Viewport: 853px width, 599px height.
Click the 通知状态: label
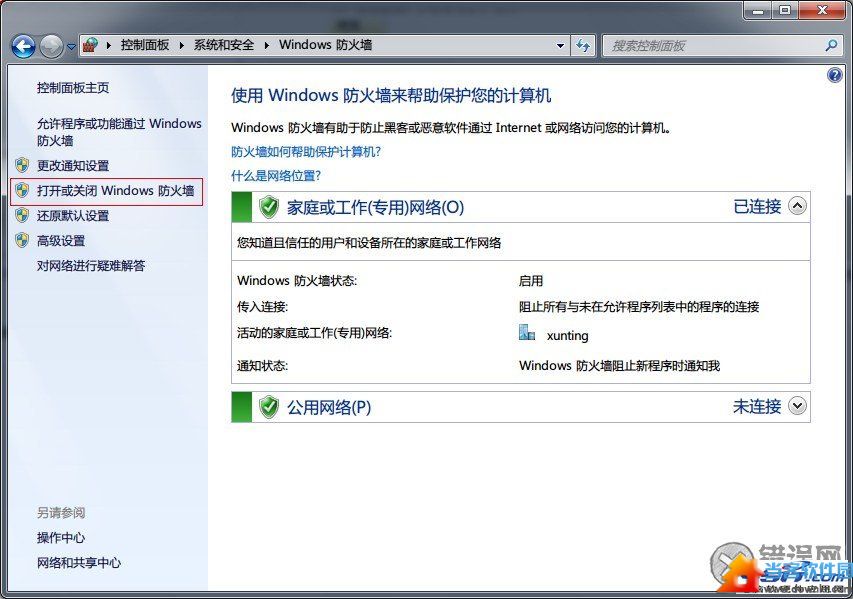point(262,366)
